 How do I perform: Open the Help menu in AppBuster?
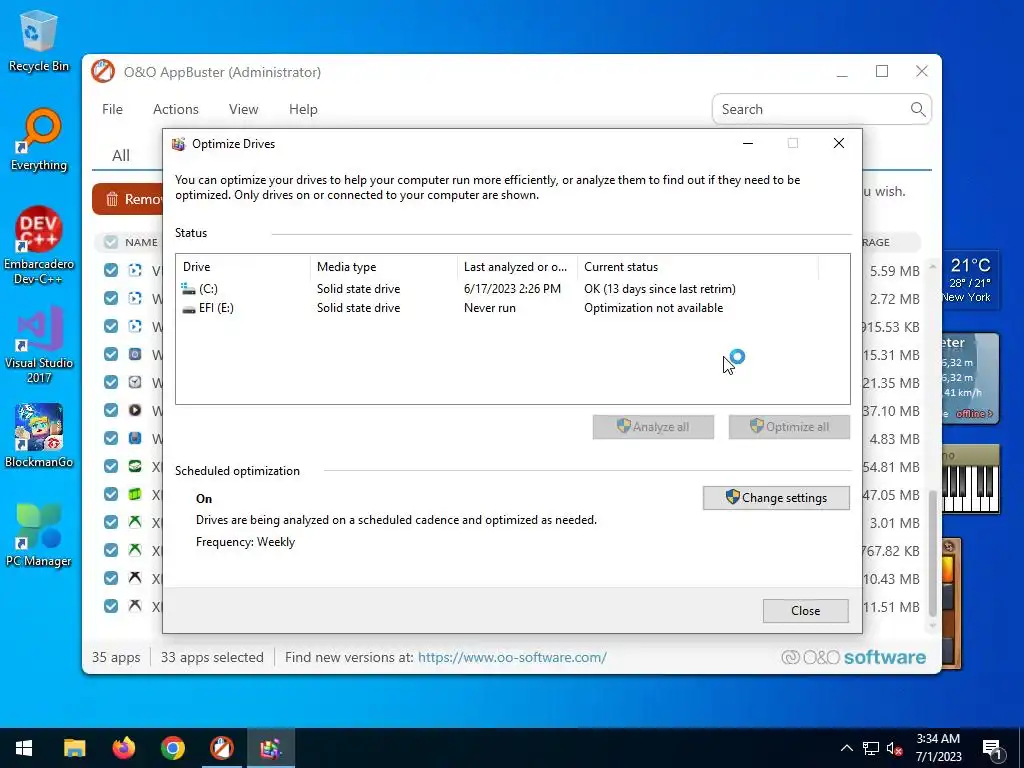coord(303,109)
